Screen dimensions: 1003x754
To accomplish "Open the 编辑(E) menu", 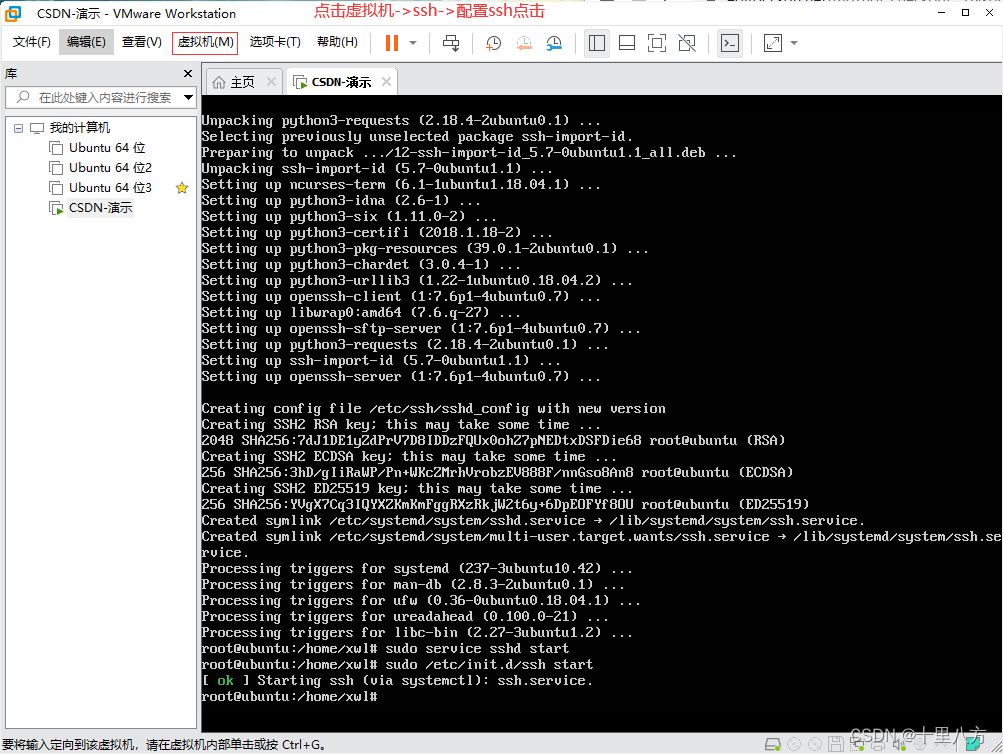I will click(86, 42).
